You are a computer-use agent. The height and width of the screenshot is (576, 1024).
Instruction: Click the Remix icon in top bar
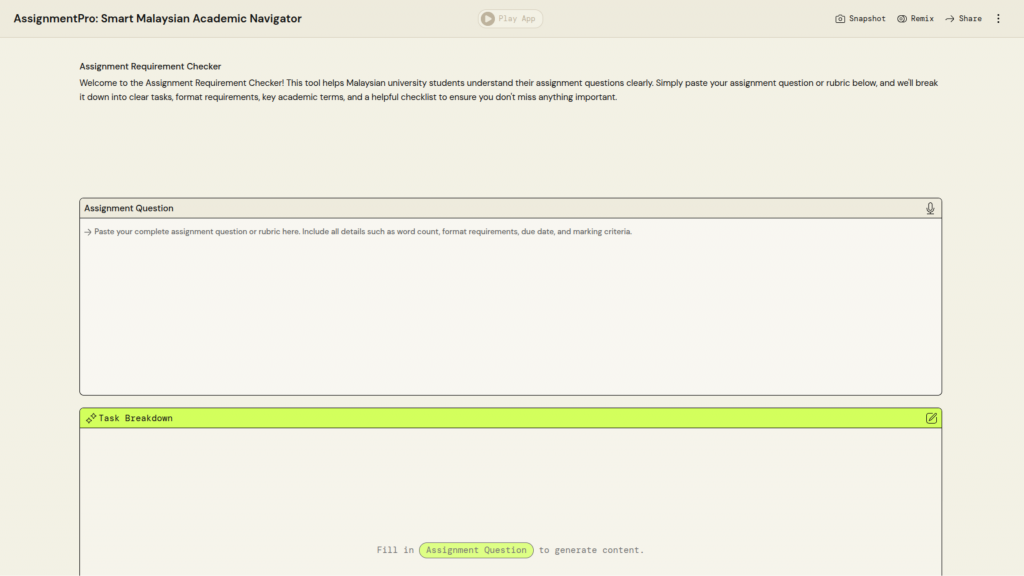(x=902, y=19)
